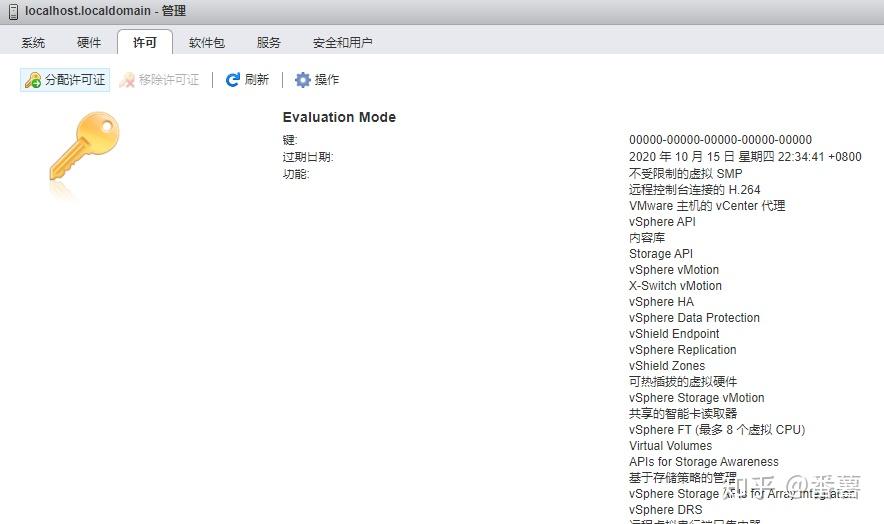The width and height of the screenshot is (884, 524).
Task: Click the expiration date value 2020 年 10 月
Action: click(x=745, y=157)
